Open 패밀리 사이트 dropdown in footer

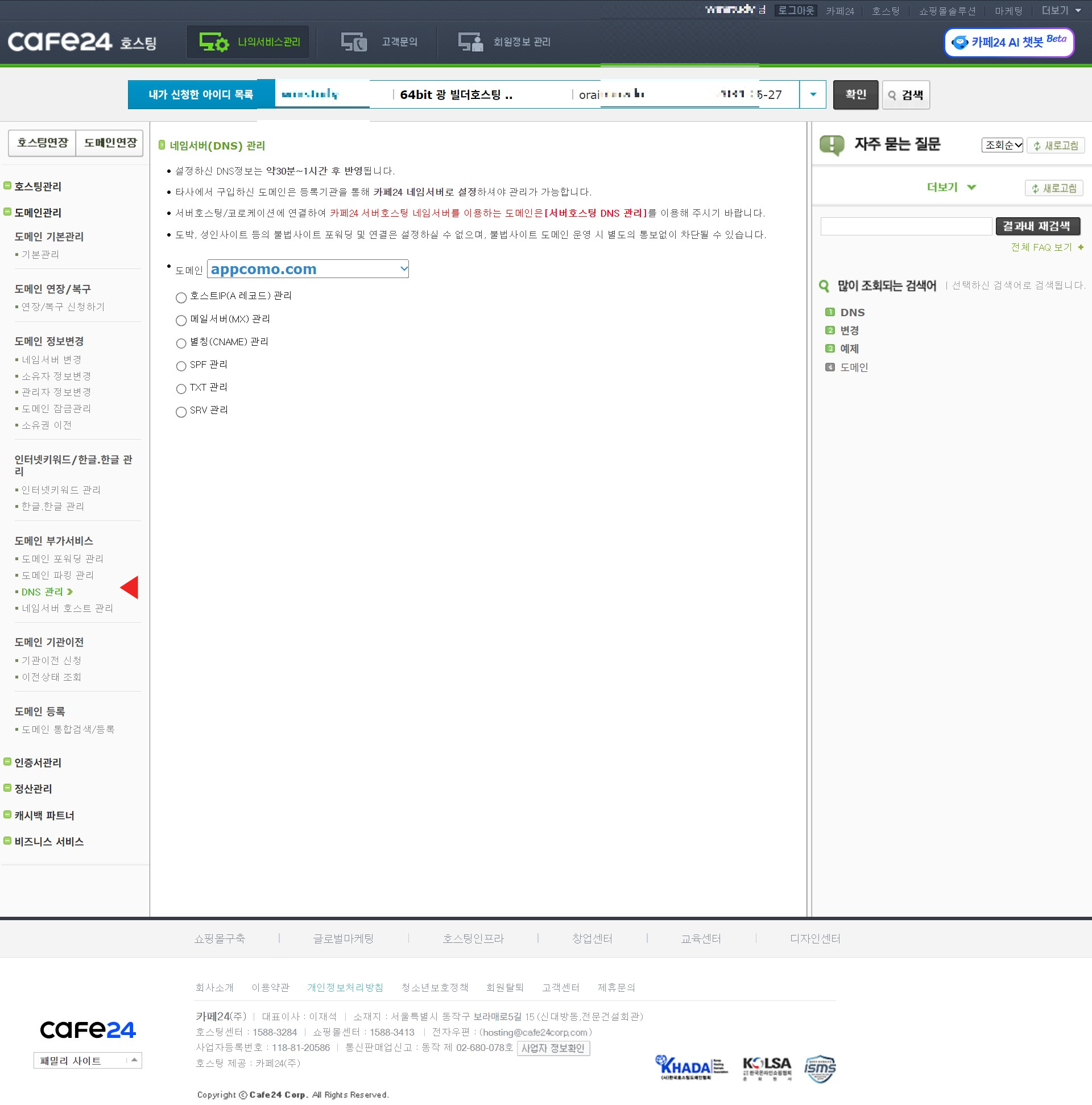[88, 1060]
